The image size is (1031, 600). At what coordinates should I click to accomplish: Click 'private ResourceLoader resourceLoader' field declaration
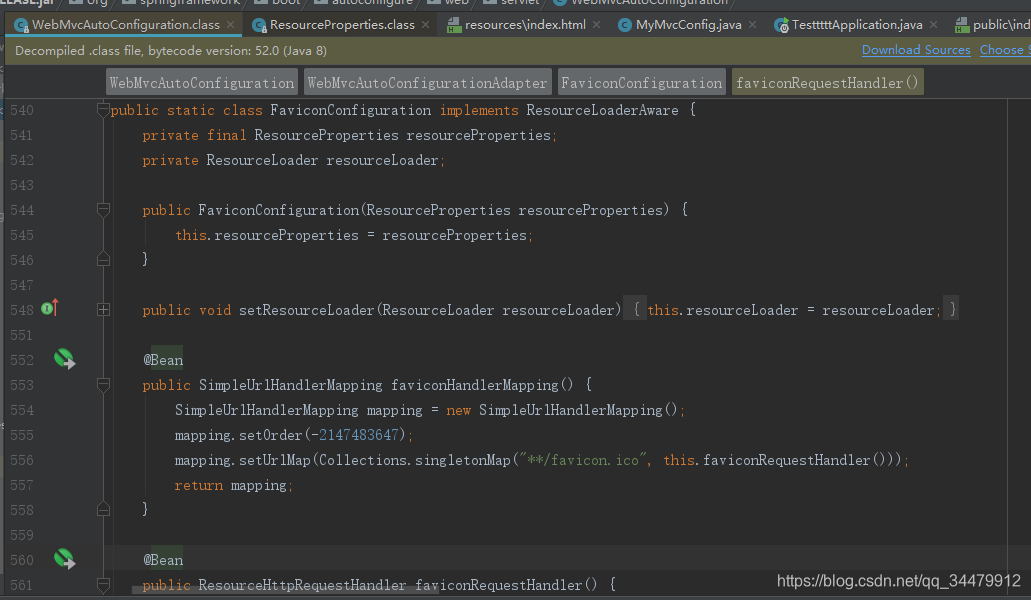pos(293,160)
